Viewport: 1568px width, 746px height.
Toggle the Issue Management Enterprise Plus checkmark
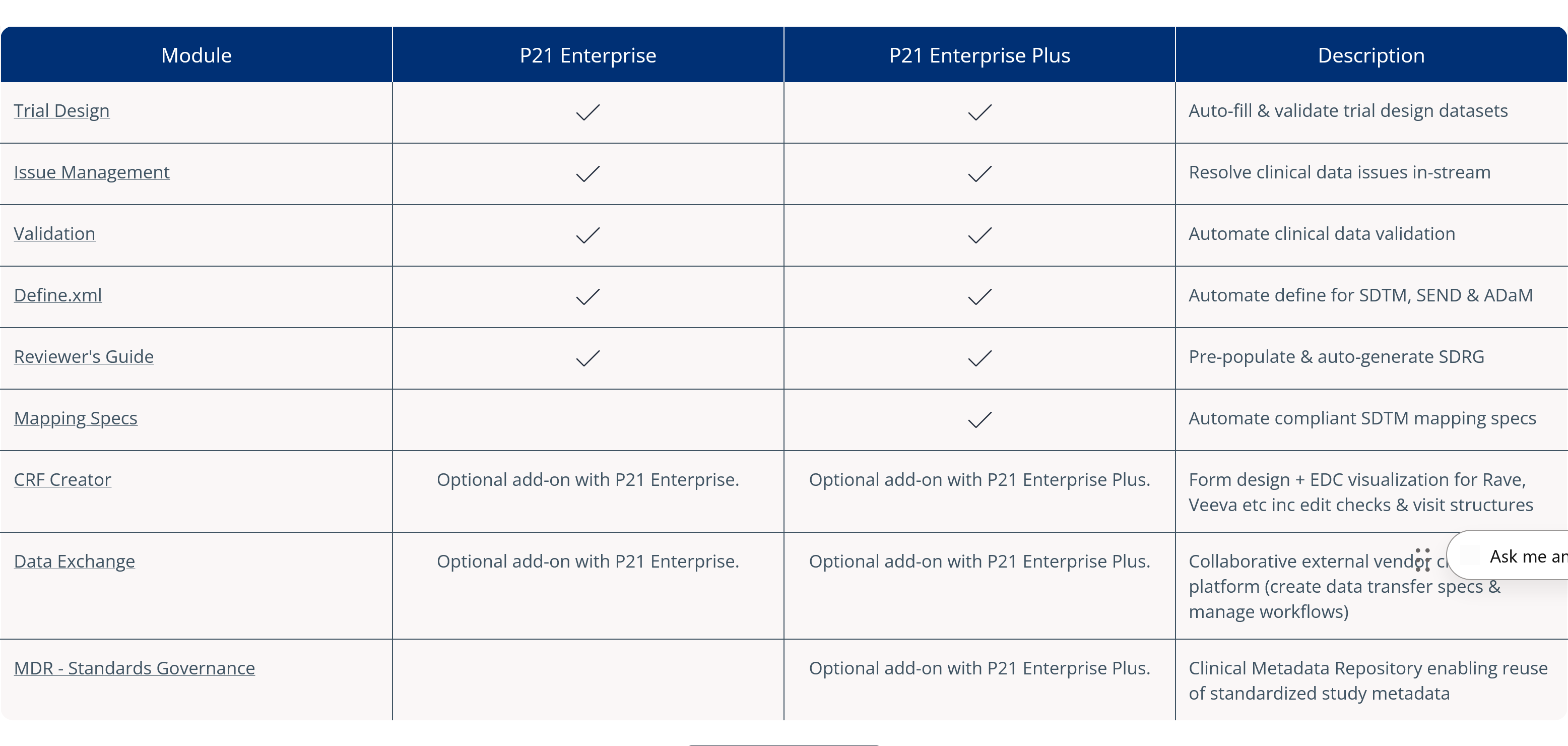tap(979, 173)
